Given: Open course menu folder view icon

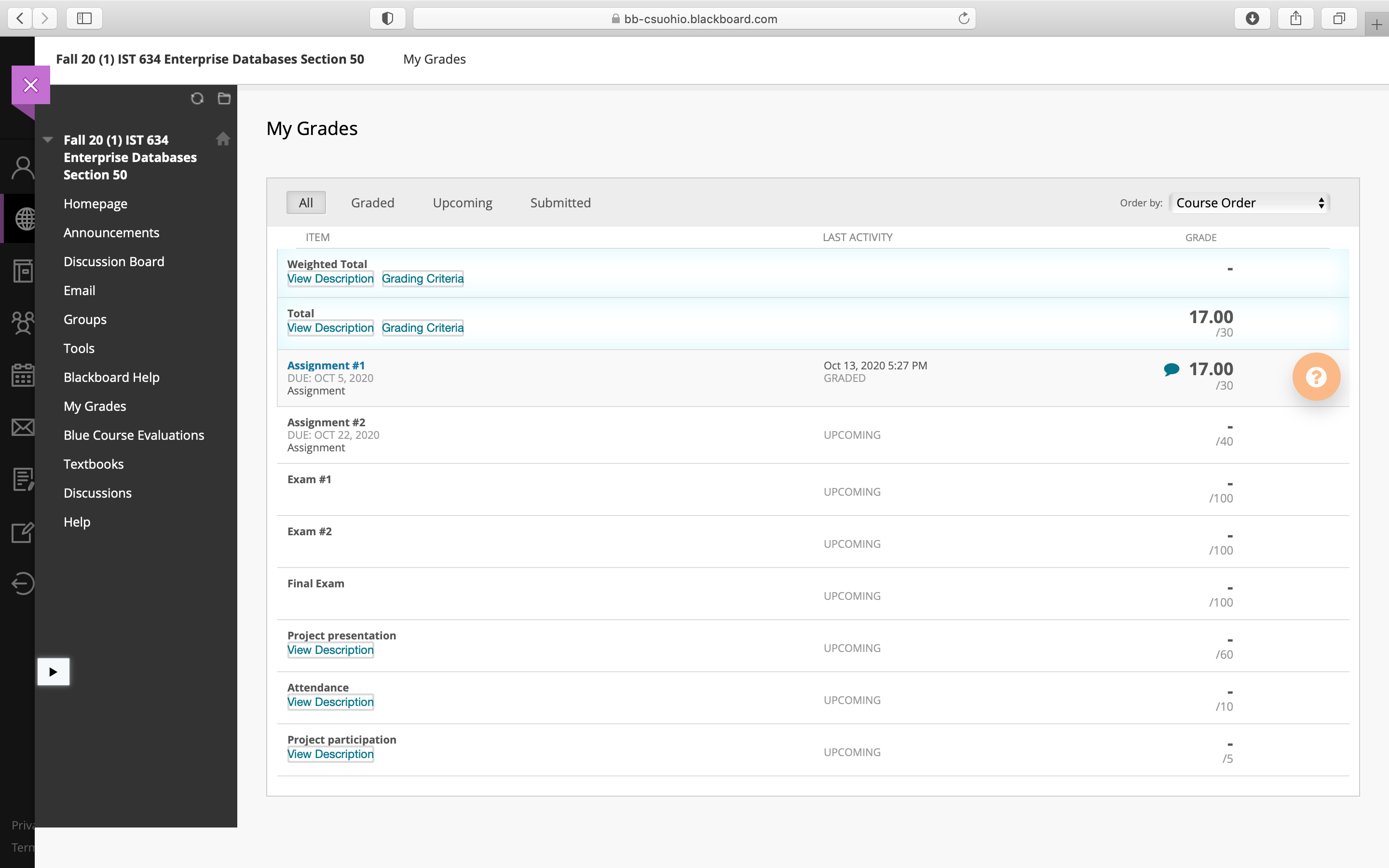Looking at the screenshot, I should [x=224, y=99].
